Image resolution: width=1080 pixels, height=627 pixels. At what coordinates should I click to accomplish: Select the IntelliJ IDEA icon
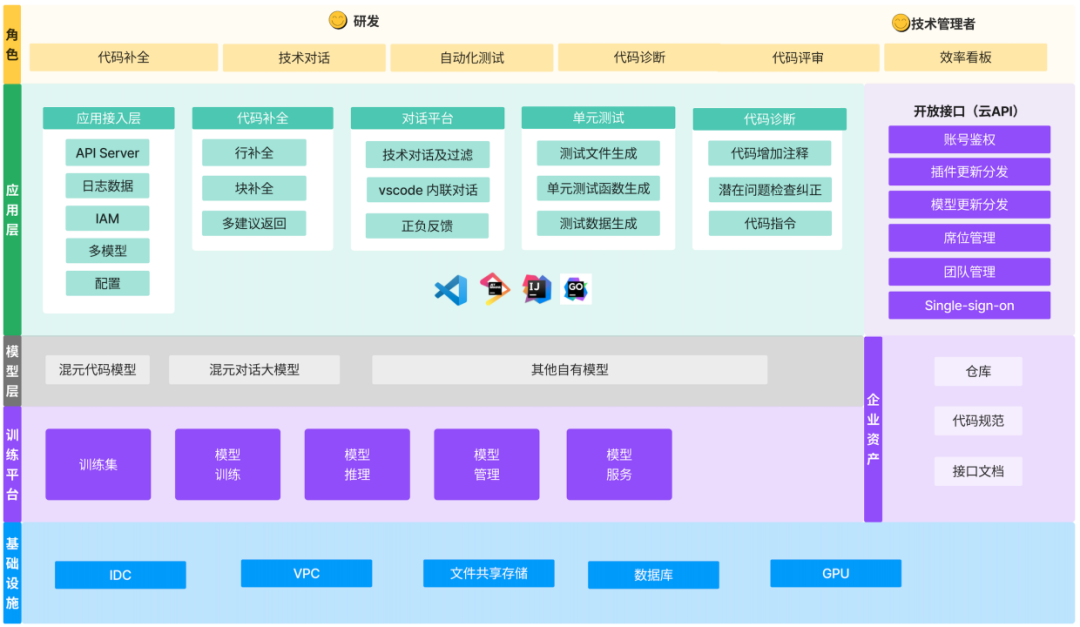click(535, 289)
